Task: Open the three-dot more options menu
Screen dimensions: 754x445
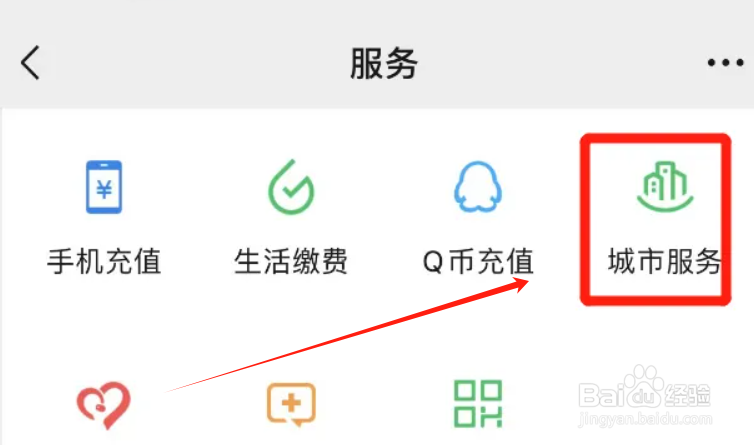Action: (x=725, y=63)
